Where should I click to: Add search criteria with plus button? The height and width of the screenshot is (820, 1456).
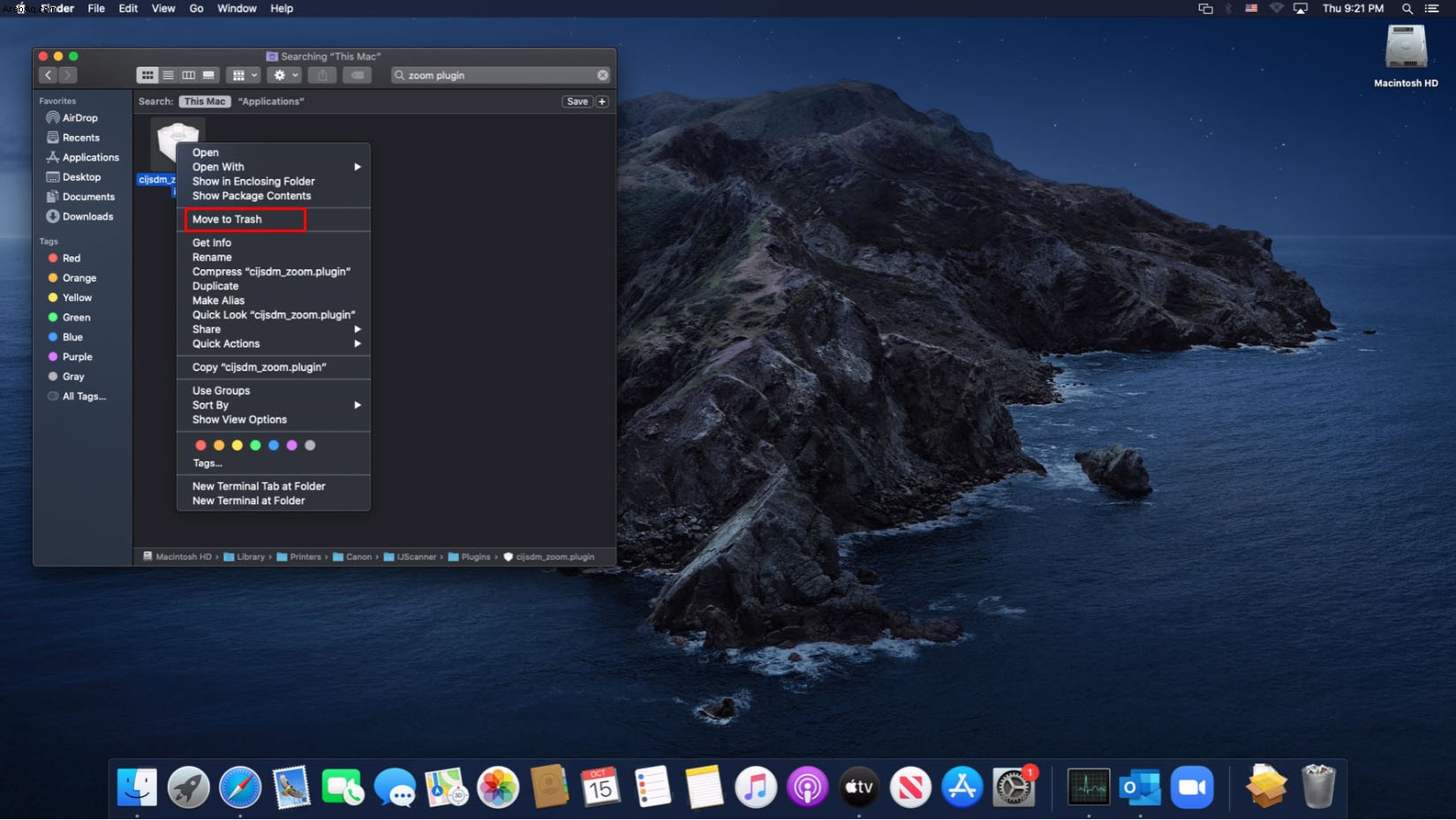602,102
